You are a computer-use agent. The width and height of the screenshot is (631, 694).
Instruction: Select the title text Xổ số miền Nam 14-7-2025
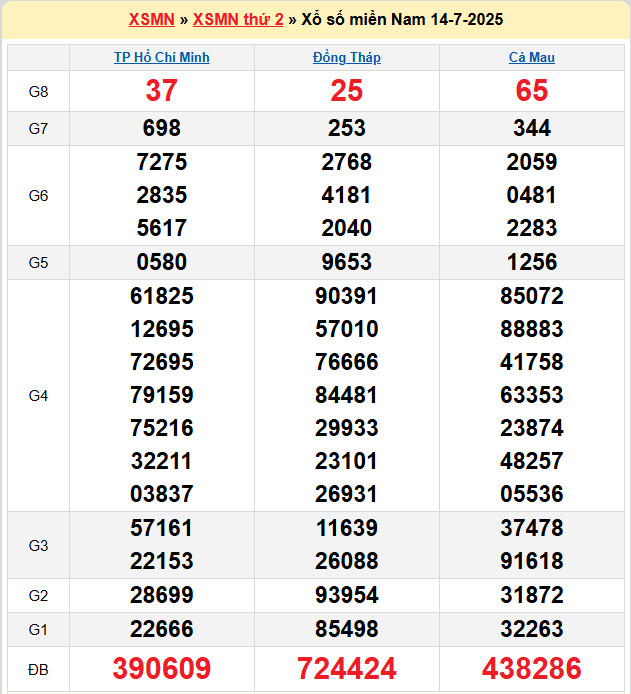[x=402, y=19]
